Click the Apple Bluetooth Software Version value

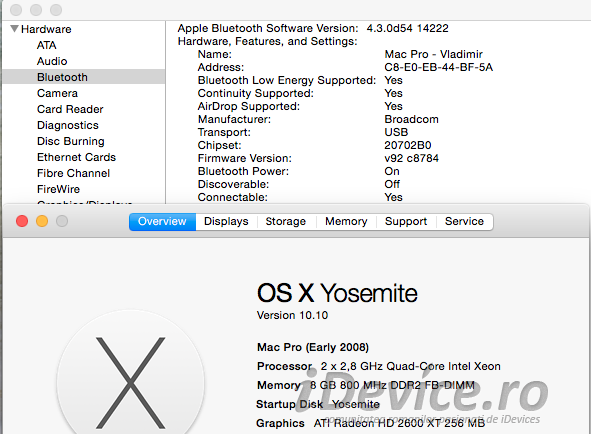[407, 28]
